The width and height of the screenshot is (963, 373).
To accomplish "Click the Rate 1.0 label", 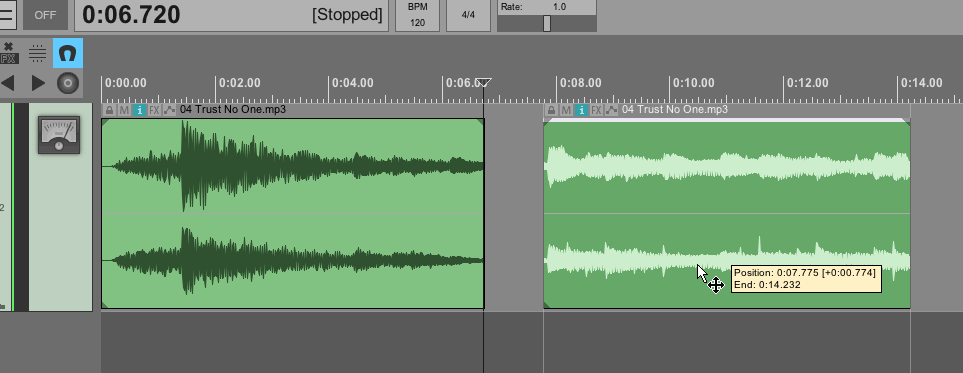I will (534, 7).
